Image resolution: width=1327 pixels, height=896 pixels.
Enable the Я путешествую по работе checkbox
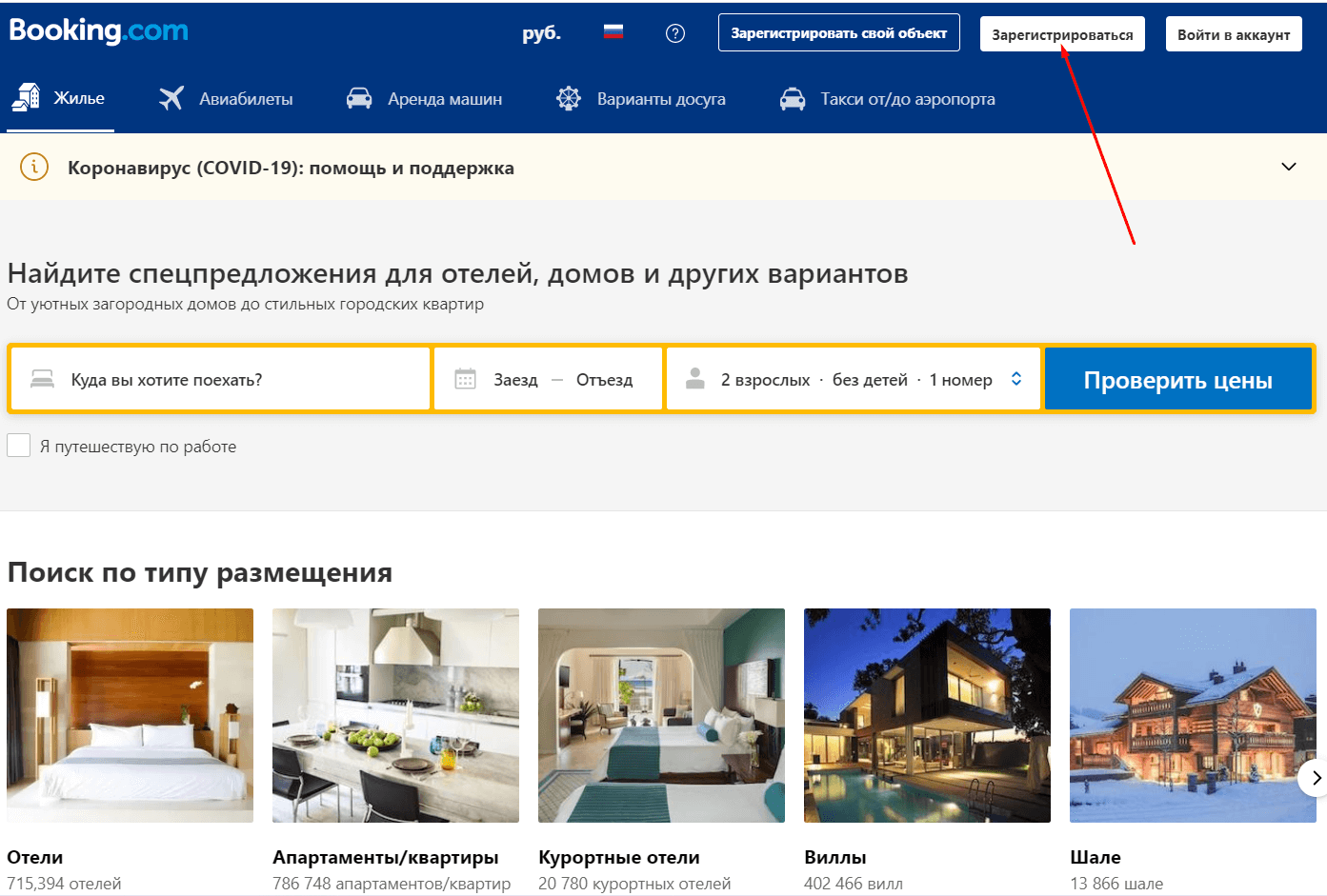point(19,446)
